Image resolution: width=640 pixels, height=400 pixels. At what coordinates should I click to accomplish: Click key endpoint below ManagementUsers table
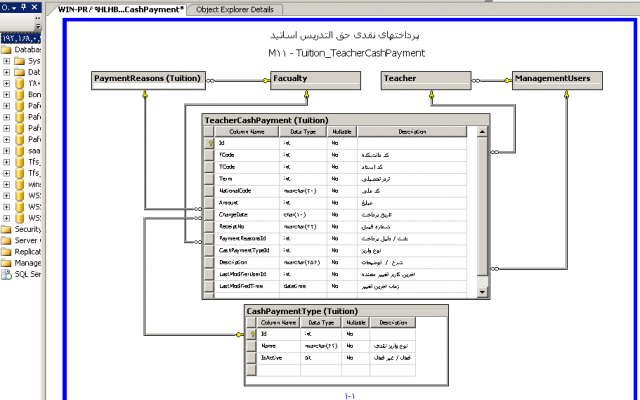pos(566,94)
